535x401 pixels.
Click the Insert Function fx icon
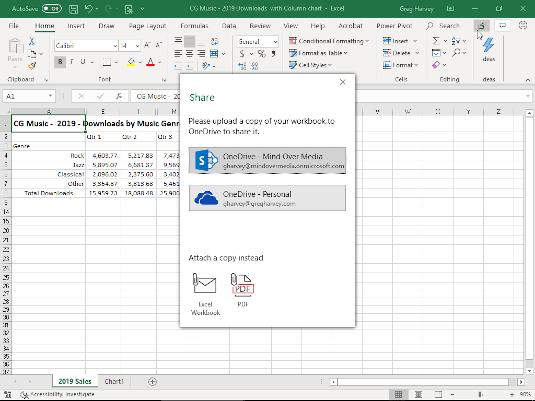(x=119, y=96)
